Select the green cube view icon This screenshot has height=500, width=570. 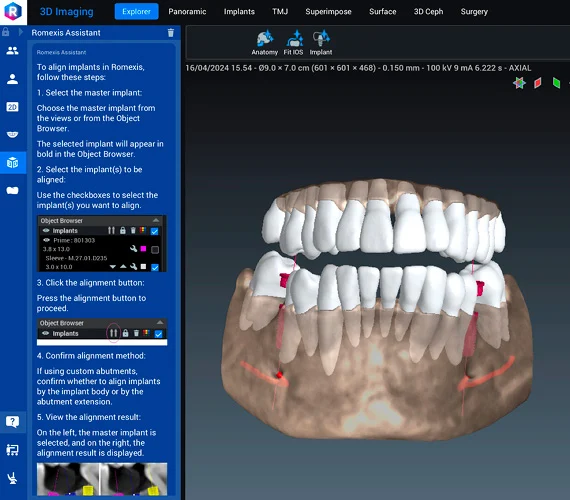coord(556,83)
